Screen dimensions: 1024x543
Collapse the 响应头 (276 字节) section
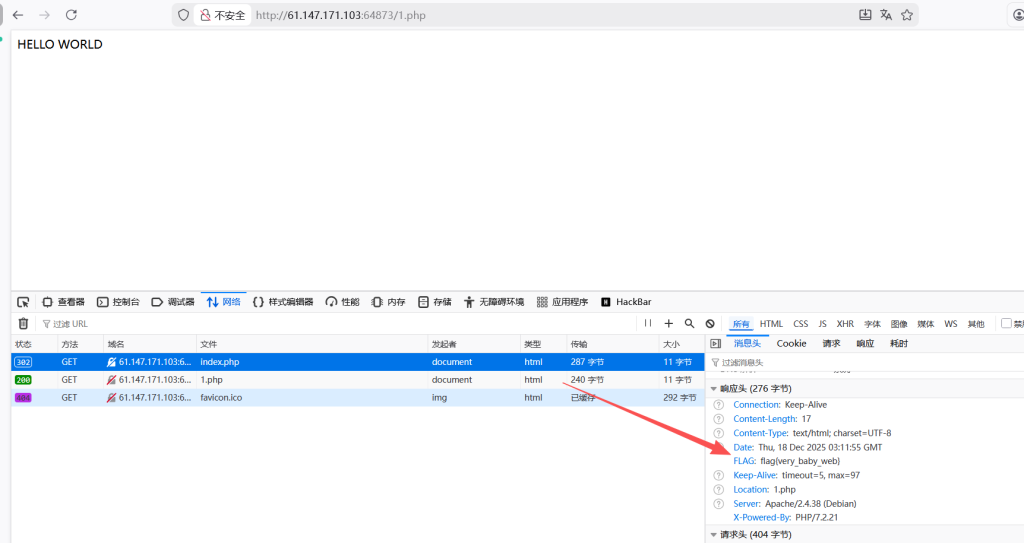tap(714, 388)
